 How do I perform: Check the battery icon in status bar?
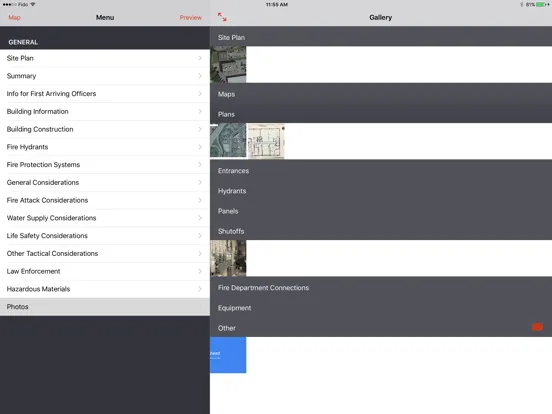541,5
